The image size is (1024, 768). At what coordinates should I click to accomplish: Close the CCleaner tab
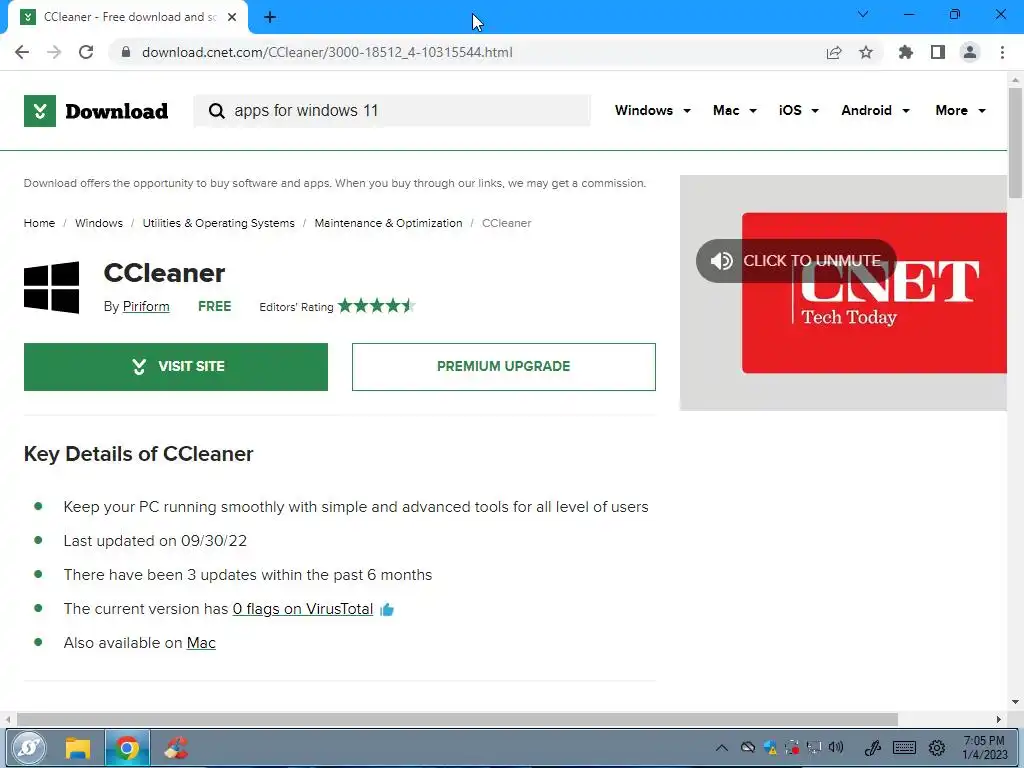coord(232,17)
